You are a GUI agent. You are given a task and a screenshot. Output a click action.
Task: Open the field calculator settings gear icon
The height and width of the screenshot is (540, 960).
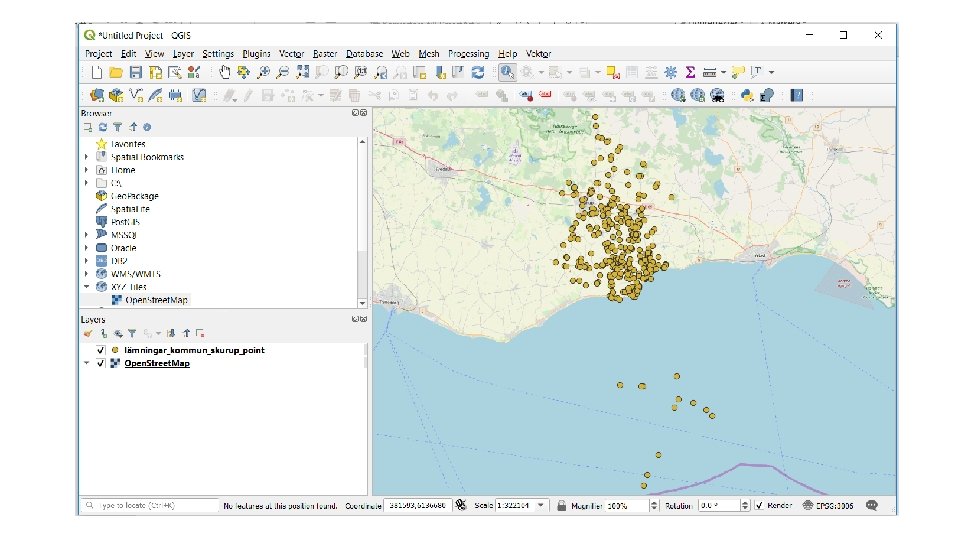(670, 72)
